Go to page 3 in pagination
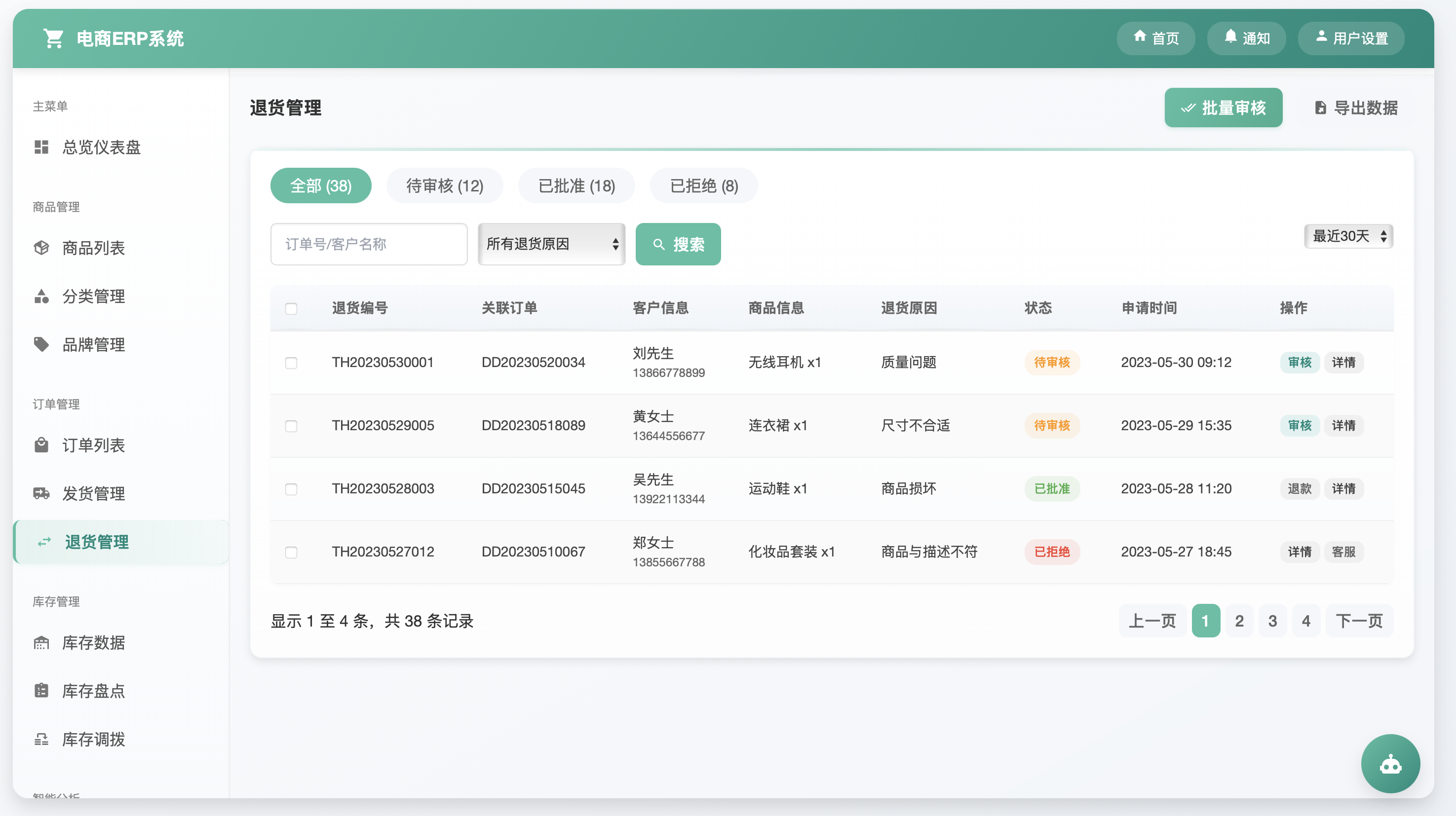This screenshot has height=816, width=1456. point(1272,620)
